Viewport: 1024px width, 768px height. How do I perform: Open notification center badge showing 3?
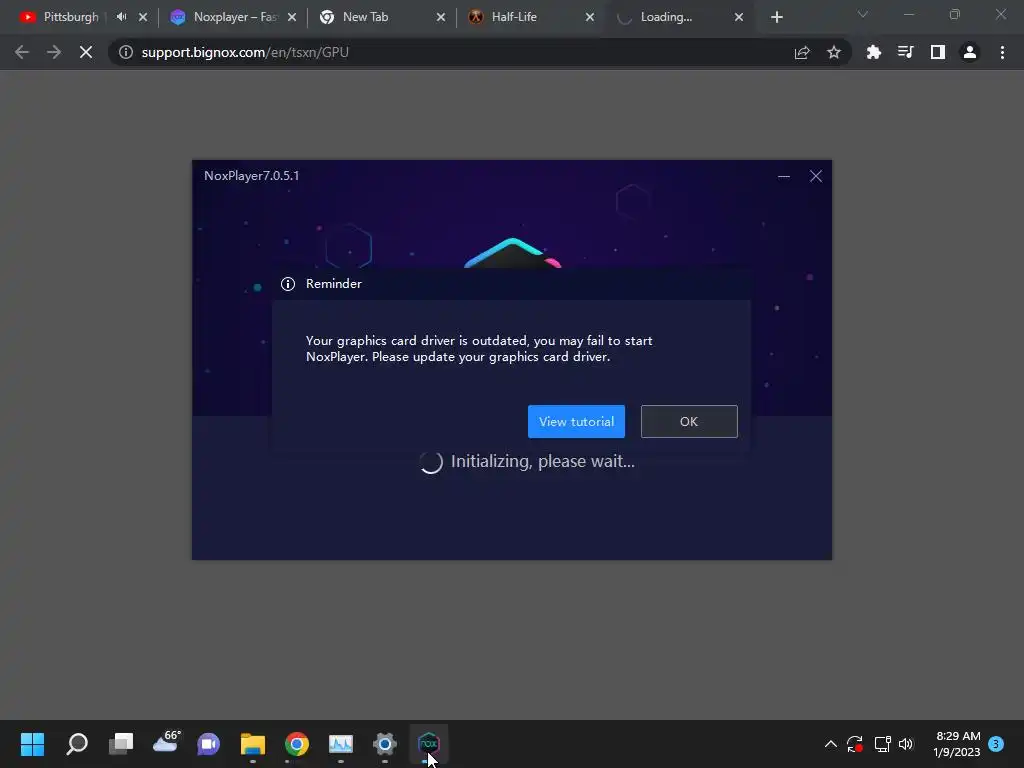[x=996, y=744]
